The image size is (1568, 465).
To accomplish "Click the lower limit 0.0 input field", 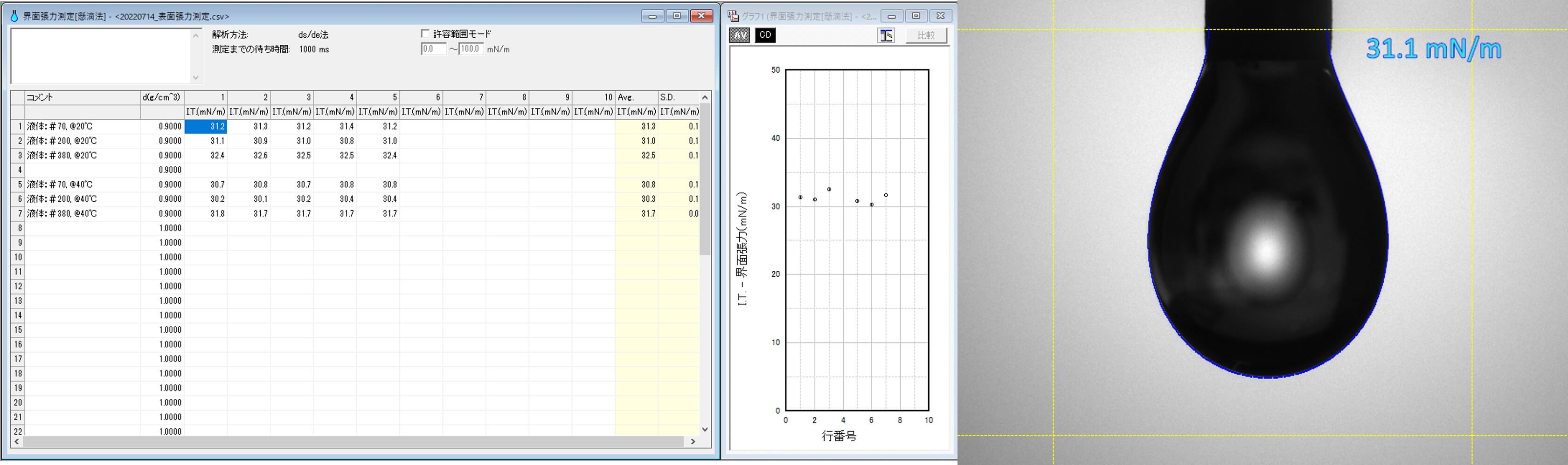I will point(433,49).
